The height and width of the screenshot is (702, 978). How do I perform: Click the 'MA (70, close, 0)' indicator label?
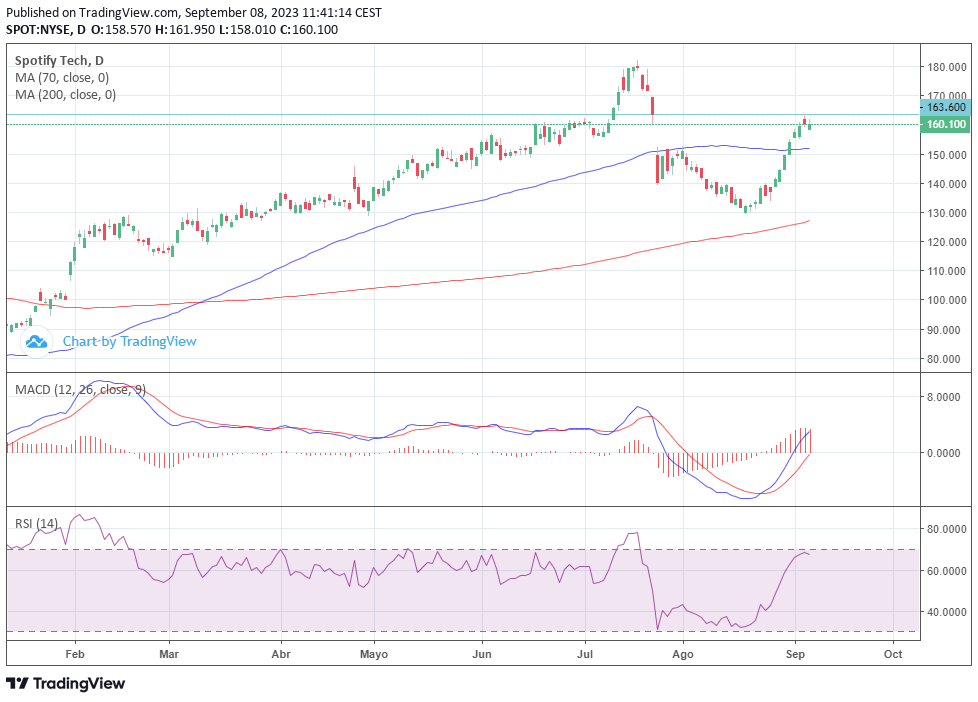tap(62, 78)
